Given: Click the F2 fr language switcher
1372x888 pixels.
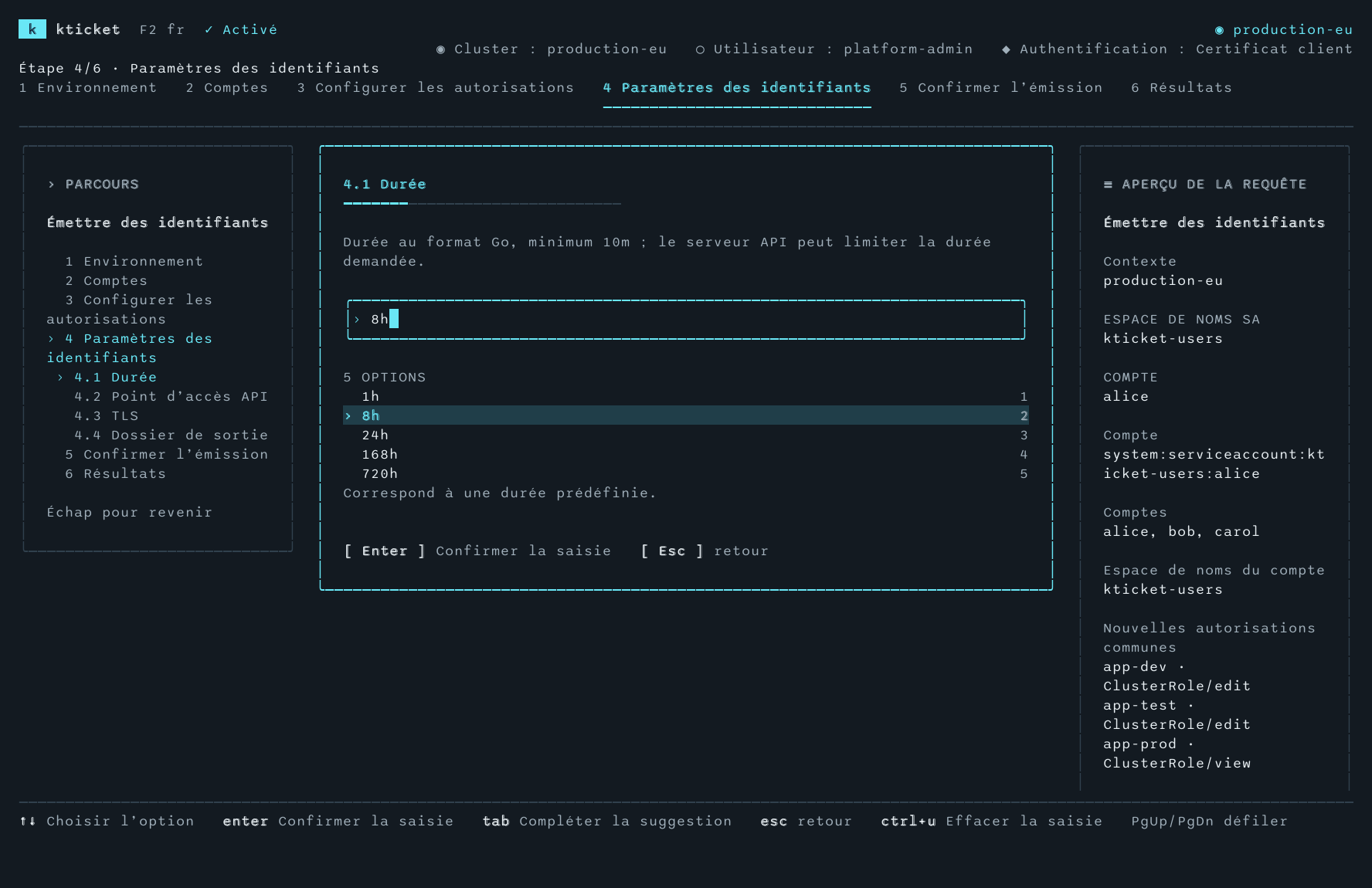Looking at the screenshot, I should 162,30.
